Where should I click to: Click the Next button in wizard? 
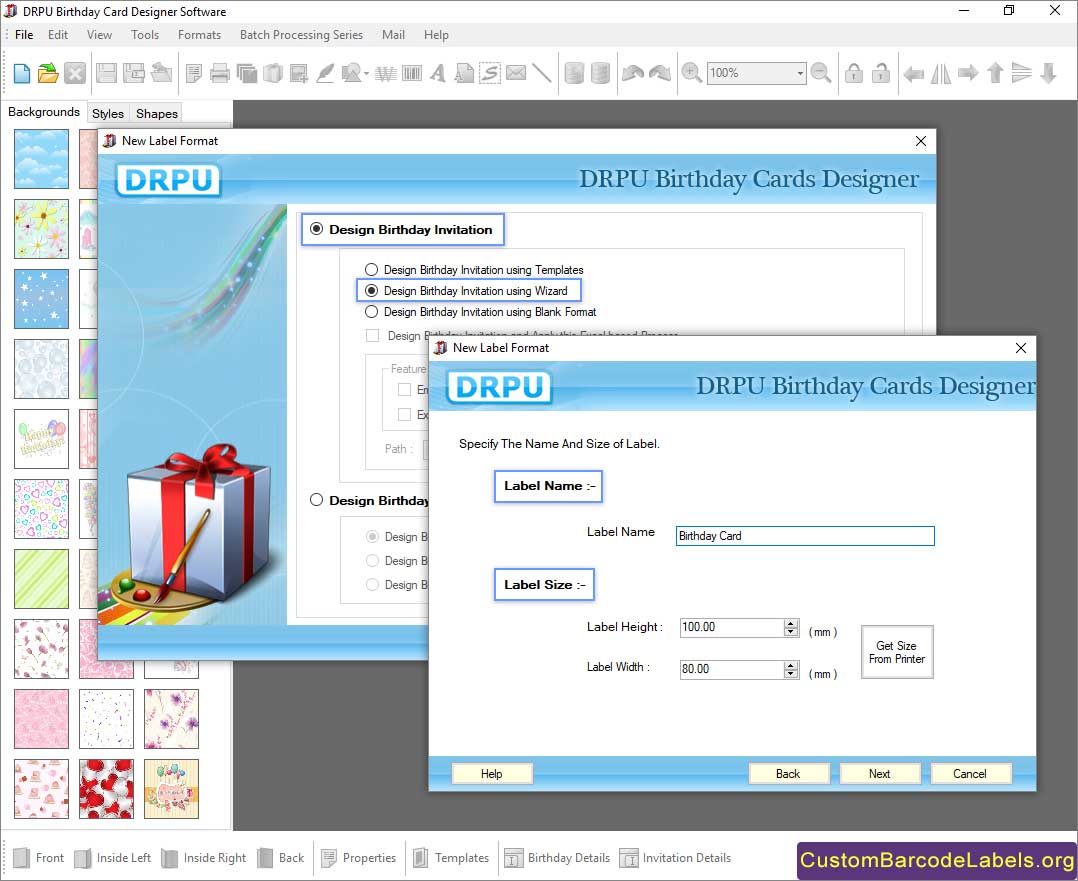coord(879,774)
